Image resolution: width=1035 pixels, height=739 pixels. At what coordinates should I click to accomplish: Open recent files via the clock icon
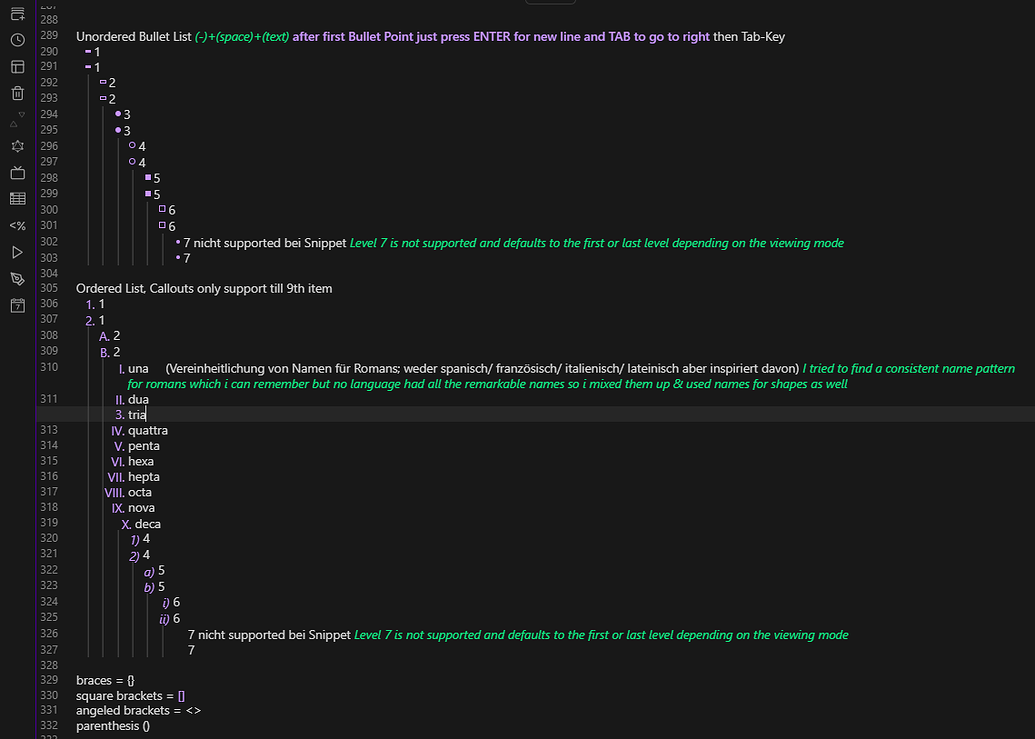click(16, 40)
